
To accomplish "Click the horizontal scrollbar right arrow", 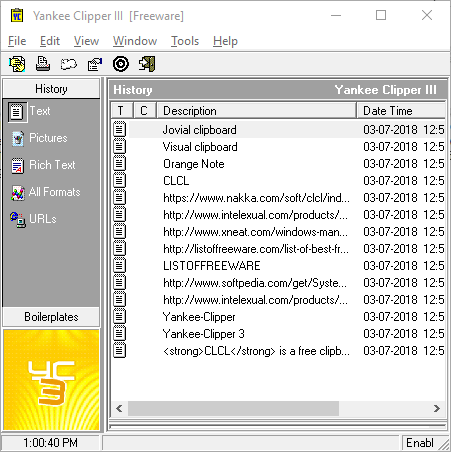I will pyautogui.click(x=437, y=408).
